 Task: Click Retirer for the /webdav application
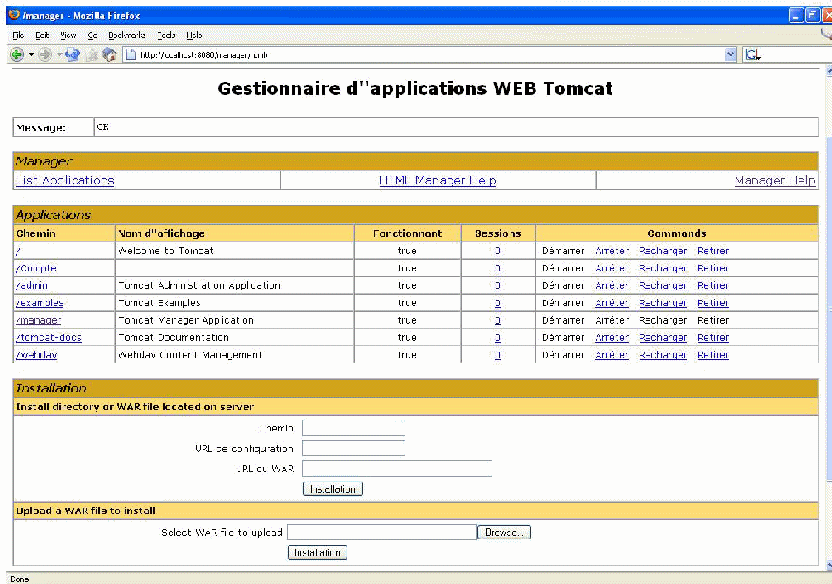point(713,355)
